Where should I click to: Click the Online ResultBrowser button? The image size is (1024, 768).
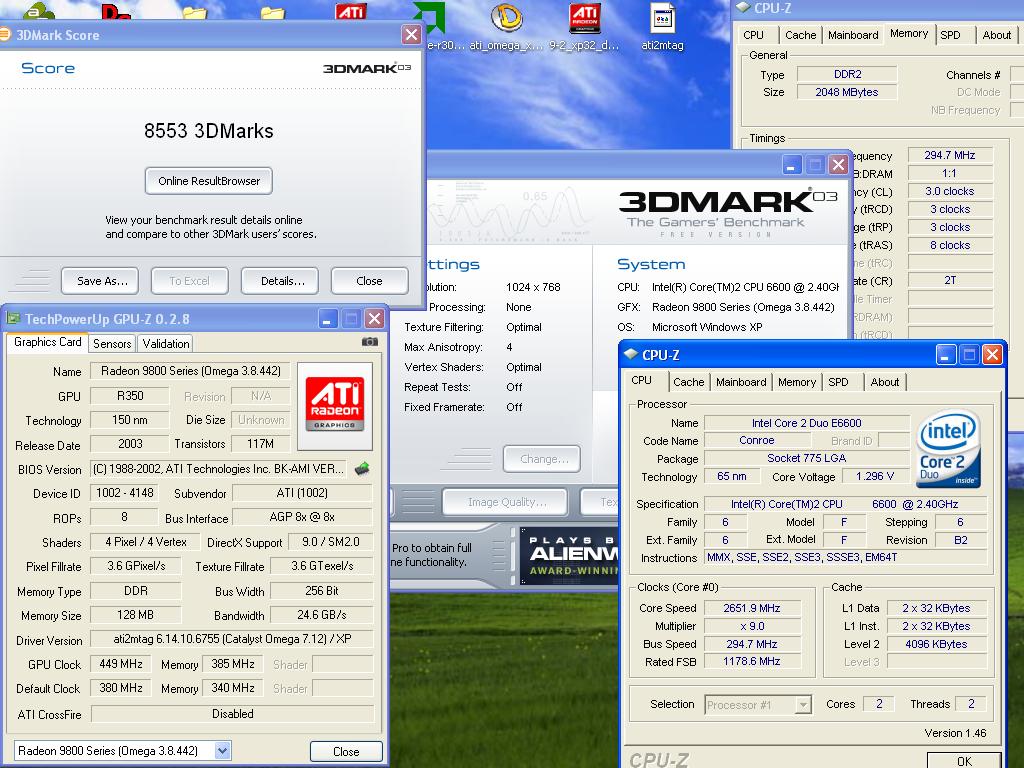(209, 181)
